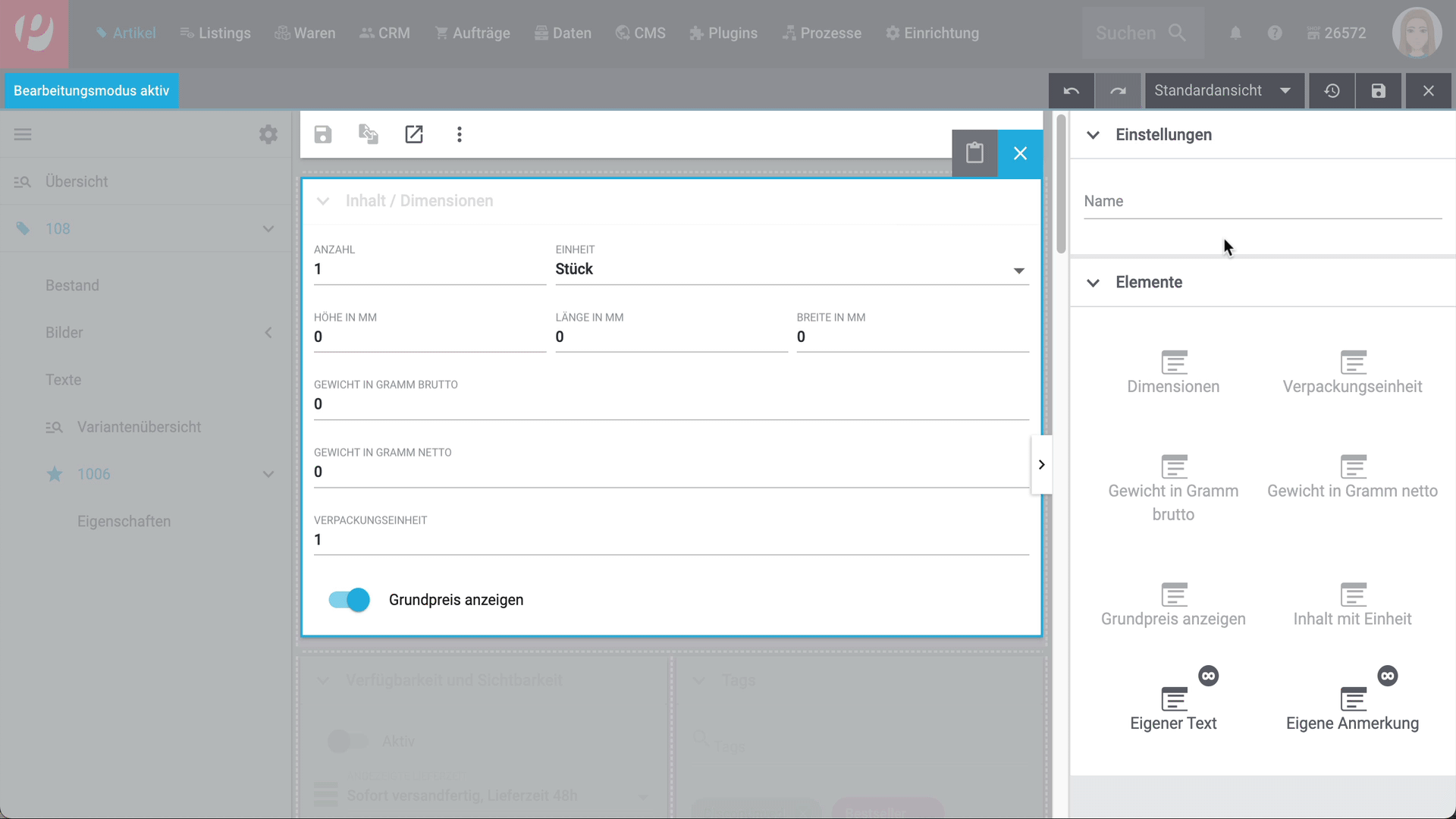The height and width of the screenshot is (819, 1456).
Task: Click the Bestand sidebar entry
Action: coord(72,286)
